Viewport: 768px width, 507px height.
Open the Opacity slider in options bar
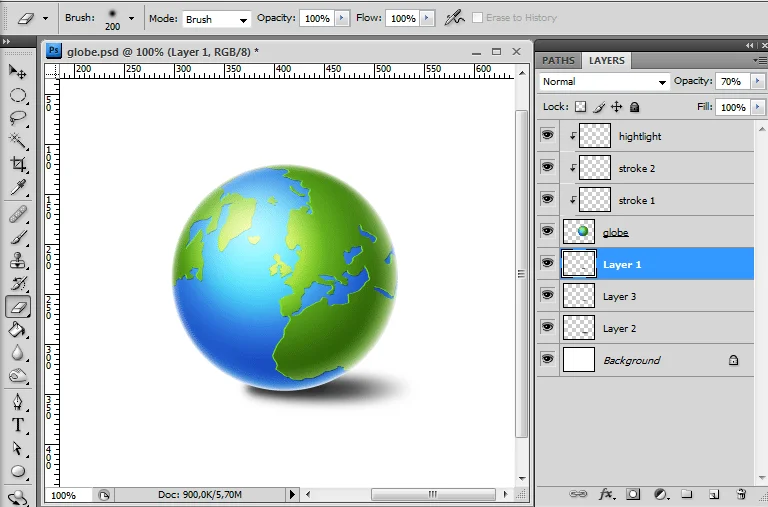[342, 18]
